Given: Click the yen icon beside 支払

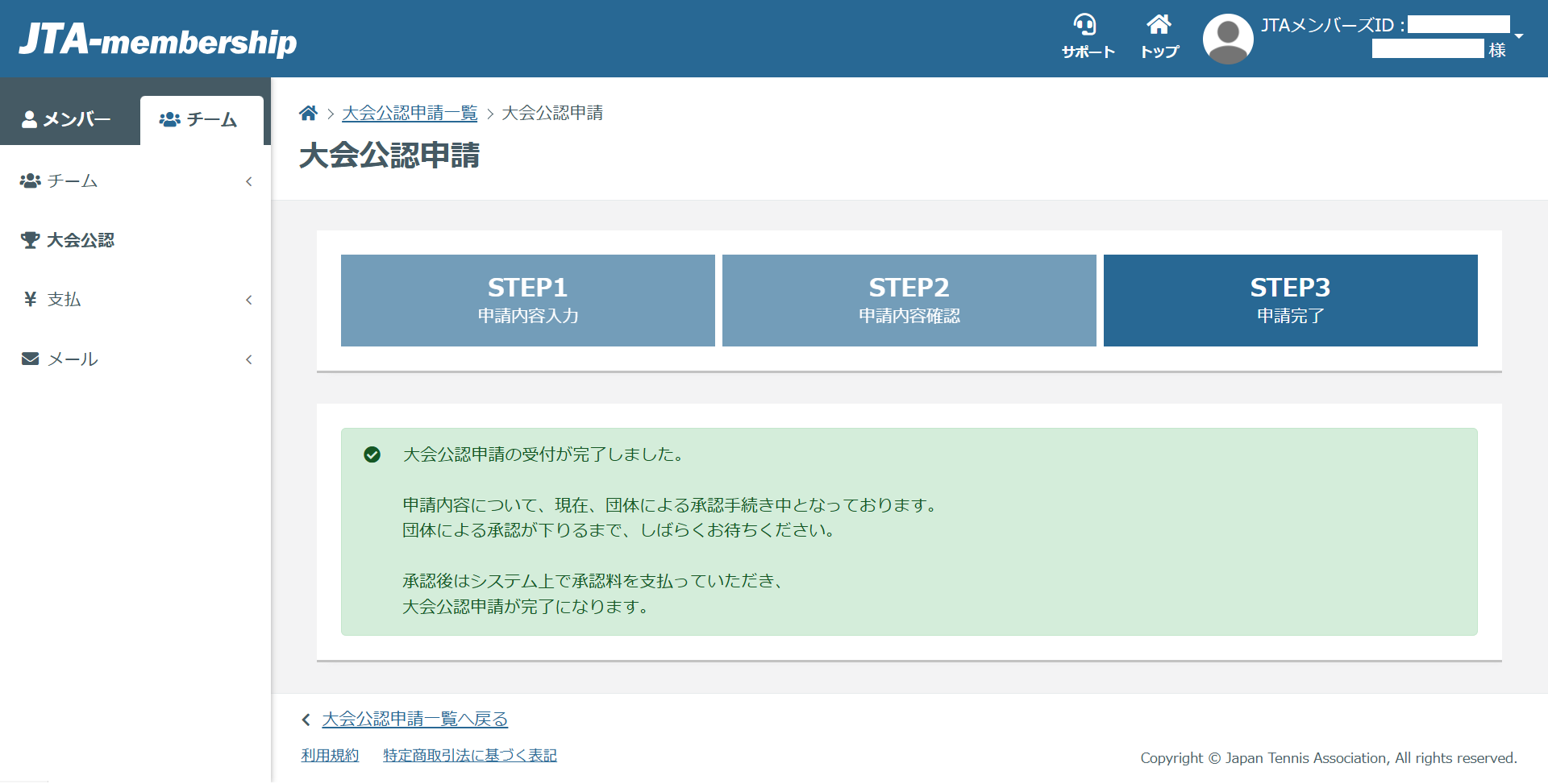Looking at the screenshot, I should [30, 300].
